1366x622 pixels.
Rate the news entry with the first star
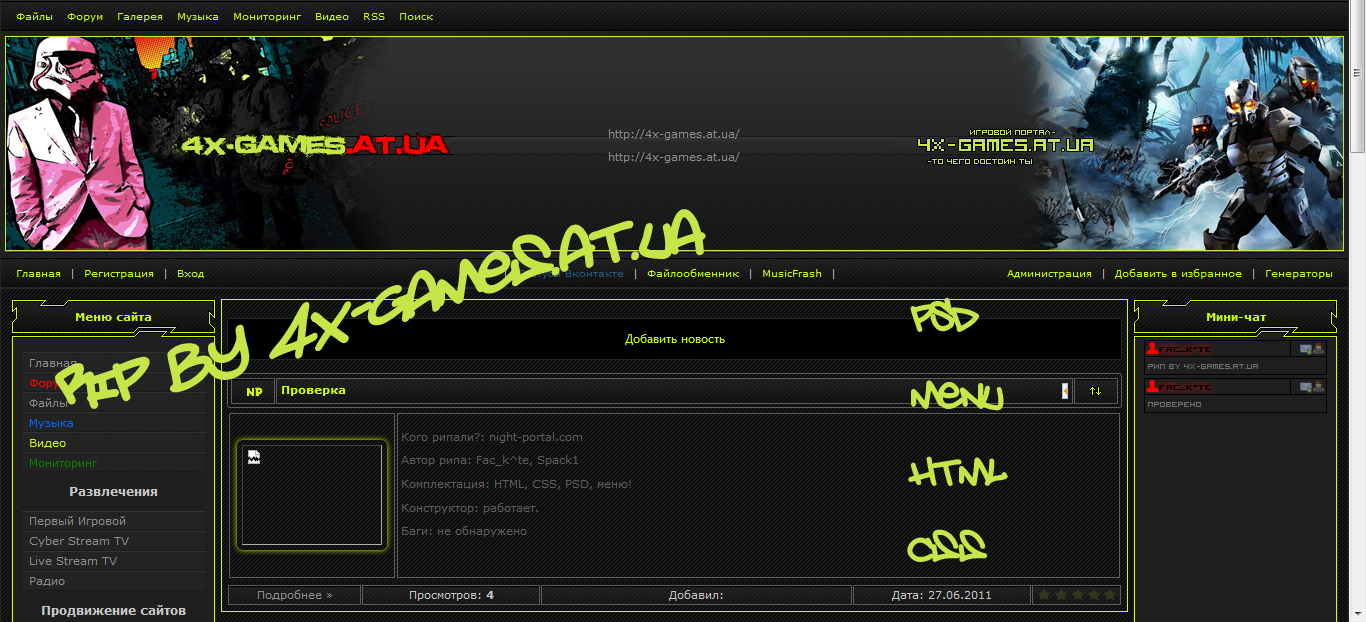point(1044,595)
